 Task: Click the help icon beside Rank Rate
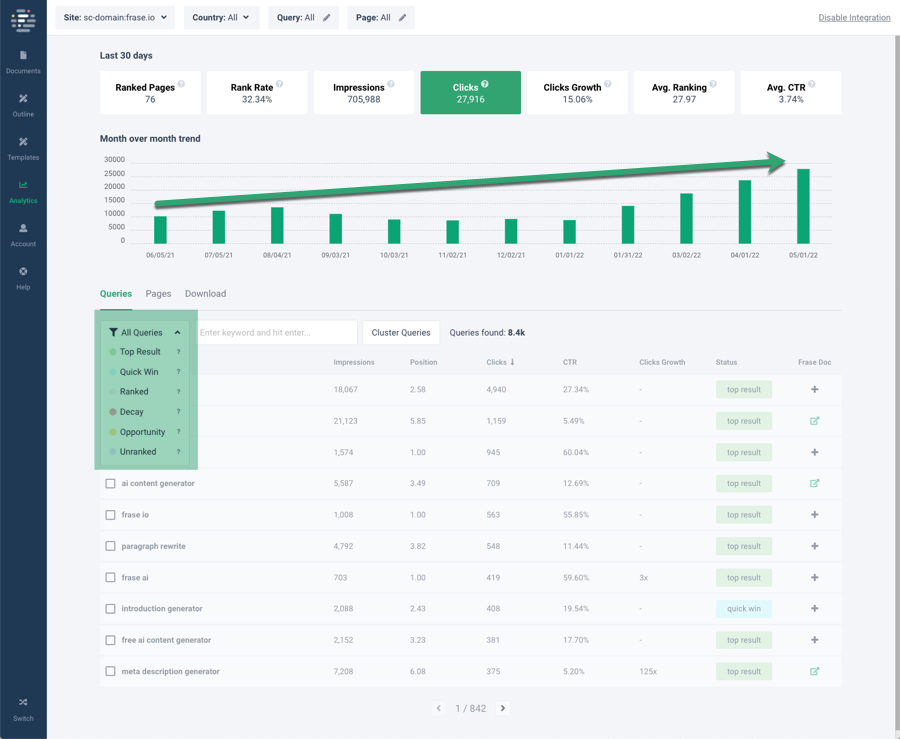[280, 84]
